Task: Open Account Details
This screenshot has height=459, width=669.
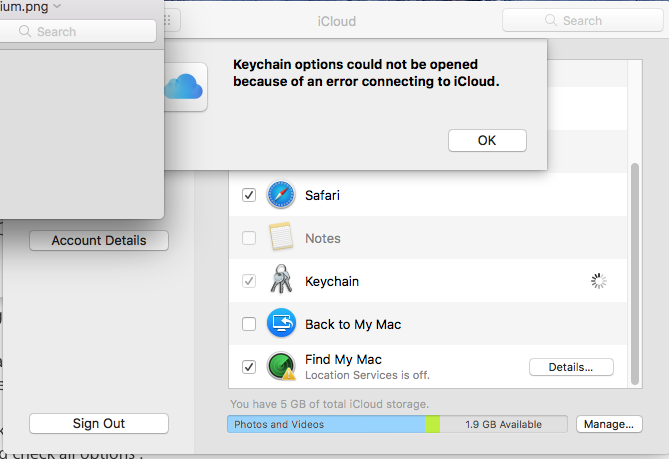Action: pos(99,241)
